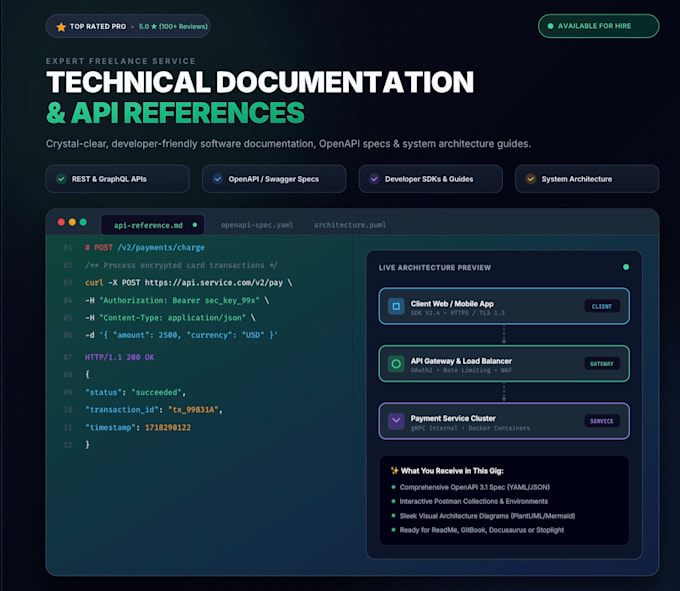Click purple checkmark beside Developer SDKs & Guides
The width and height of the screenshot is (680, 591).
point(374,179)
